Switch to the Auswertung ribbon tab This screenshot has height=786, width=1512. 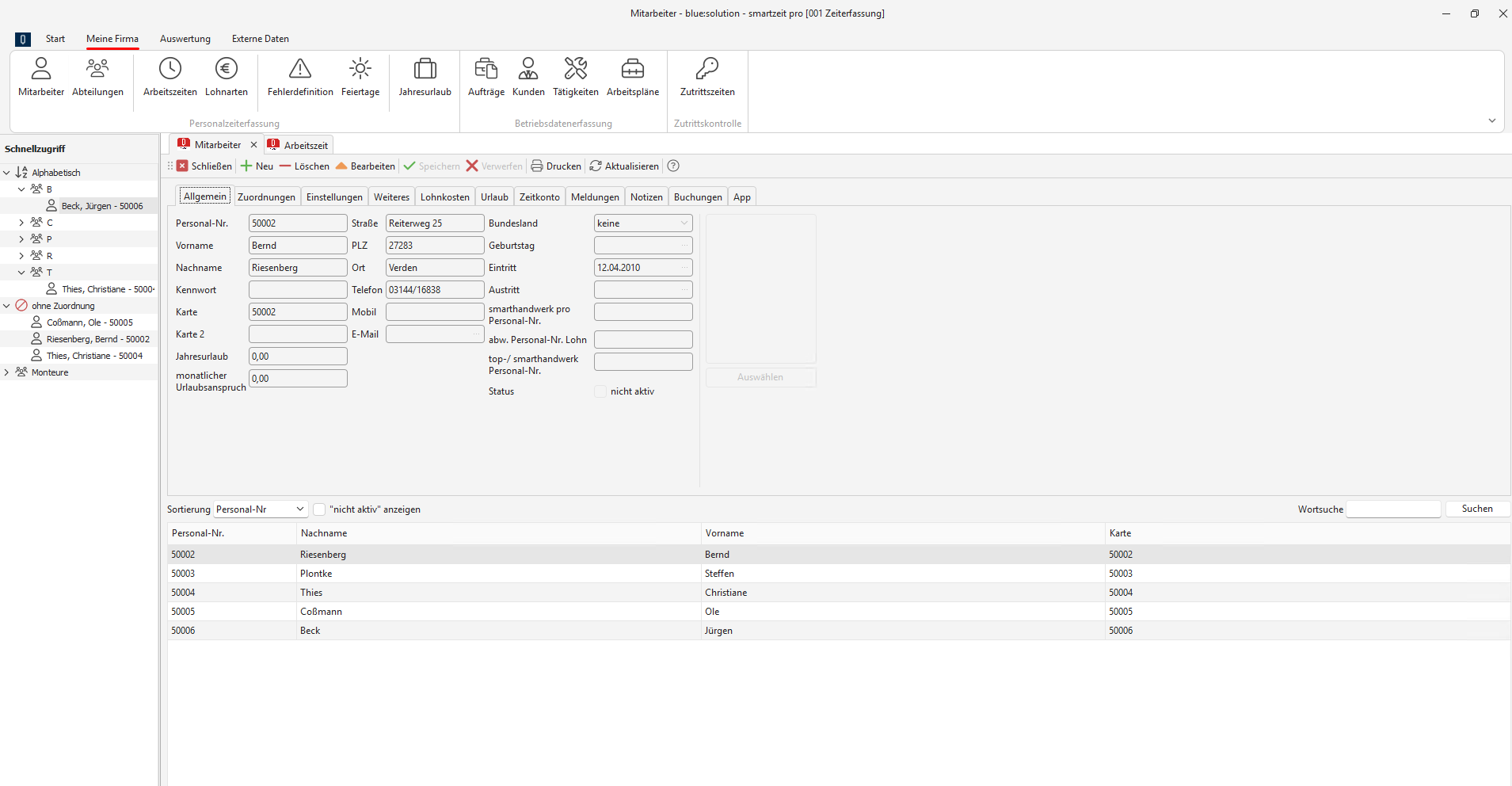(185, 39)
